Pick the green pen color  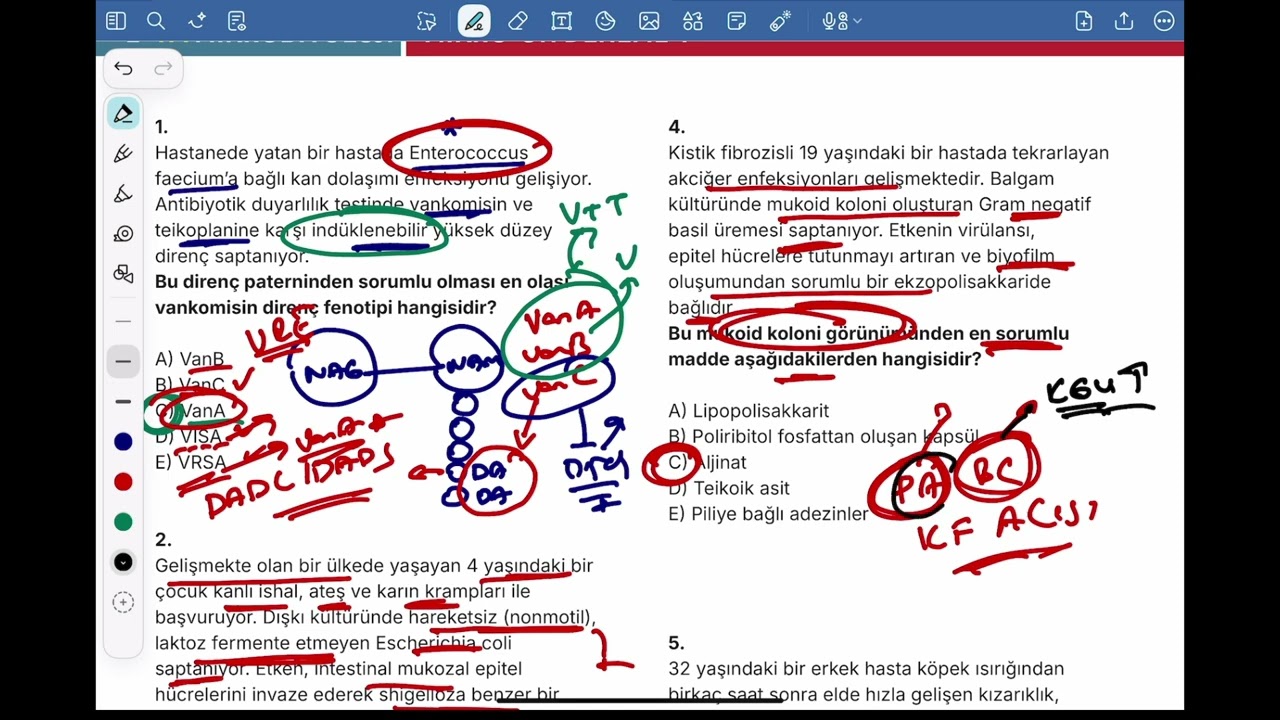123,522
